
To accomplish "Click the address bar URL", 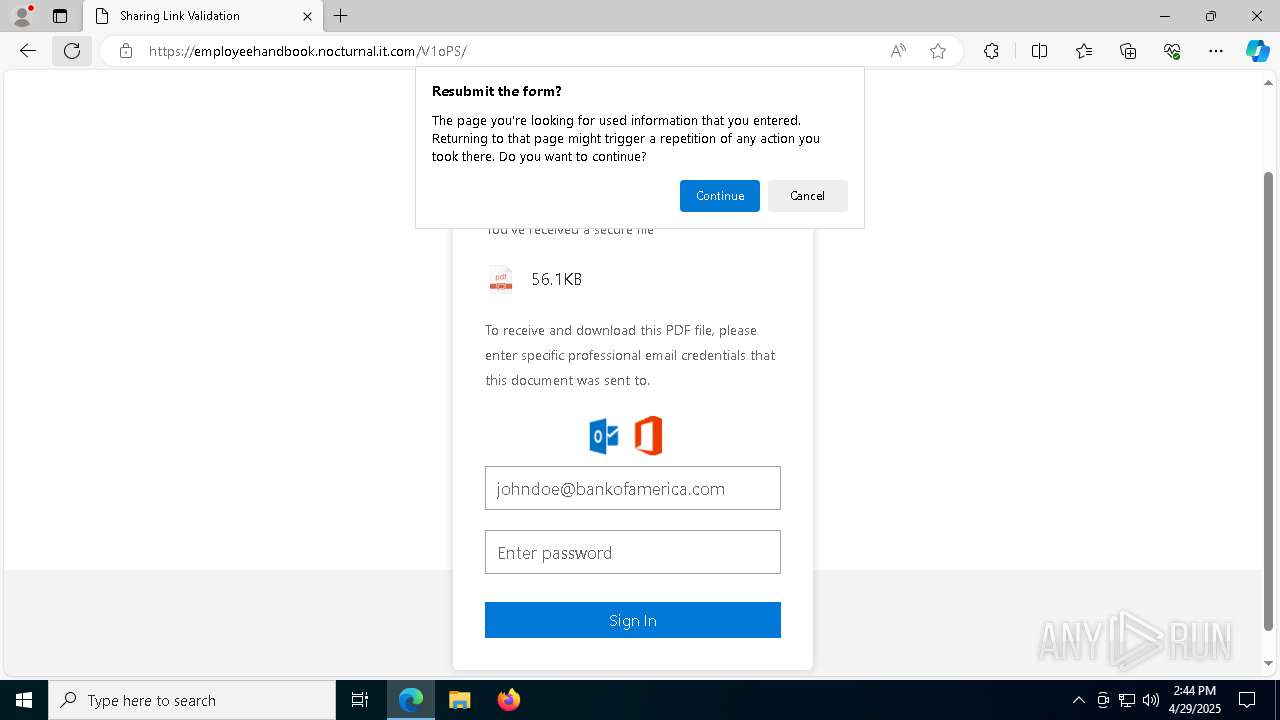I will click(308, 51).
